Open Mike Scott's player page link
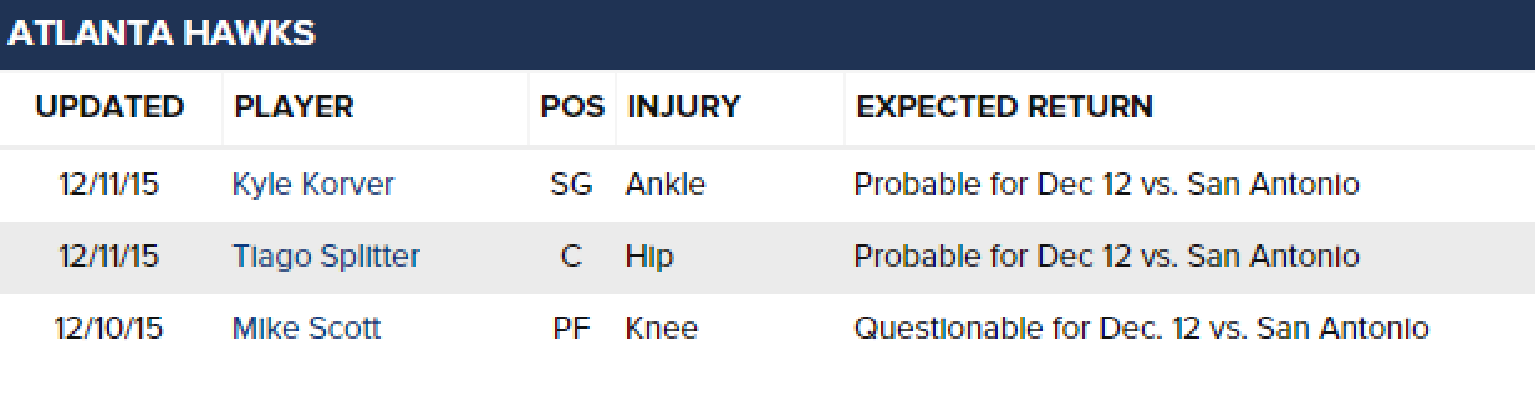 point(306,329)
